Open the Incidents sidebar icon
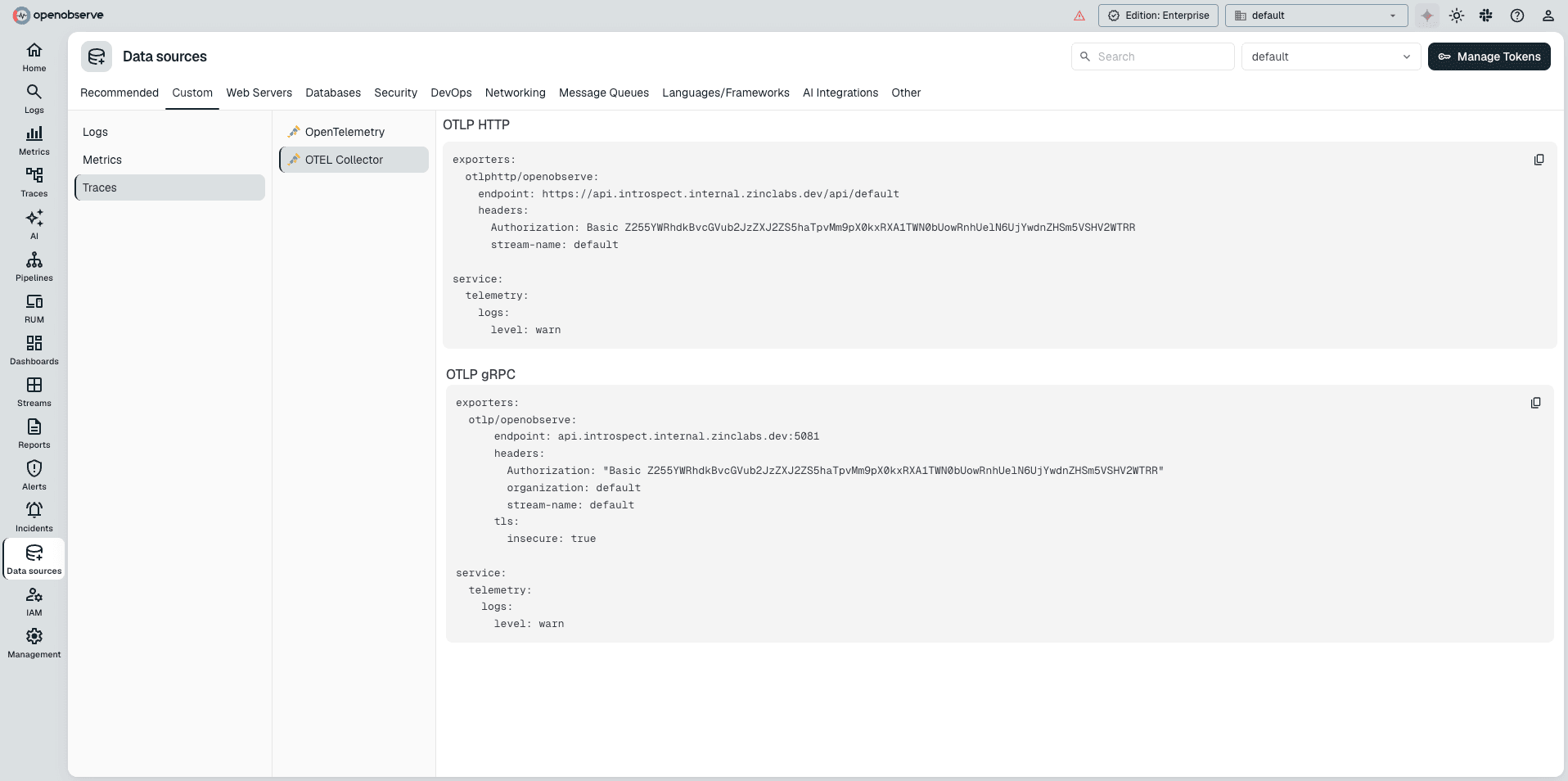1568x781 pixels. 34,517
